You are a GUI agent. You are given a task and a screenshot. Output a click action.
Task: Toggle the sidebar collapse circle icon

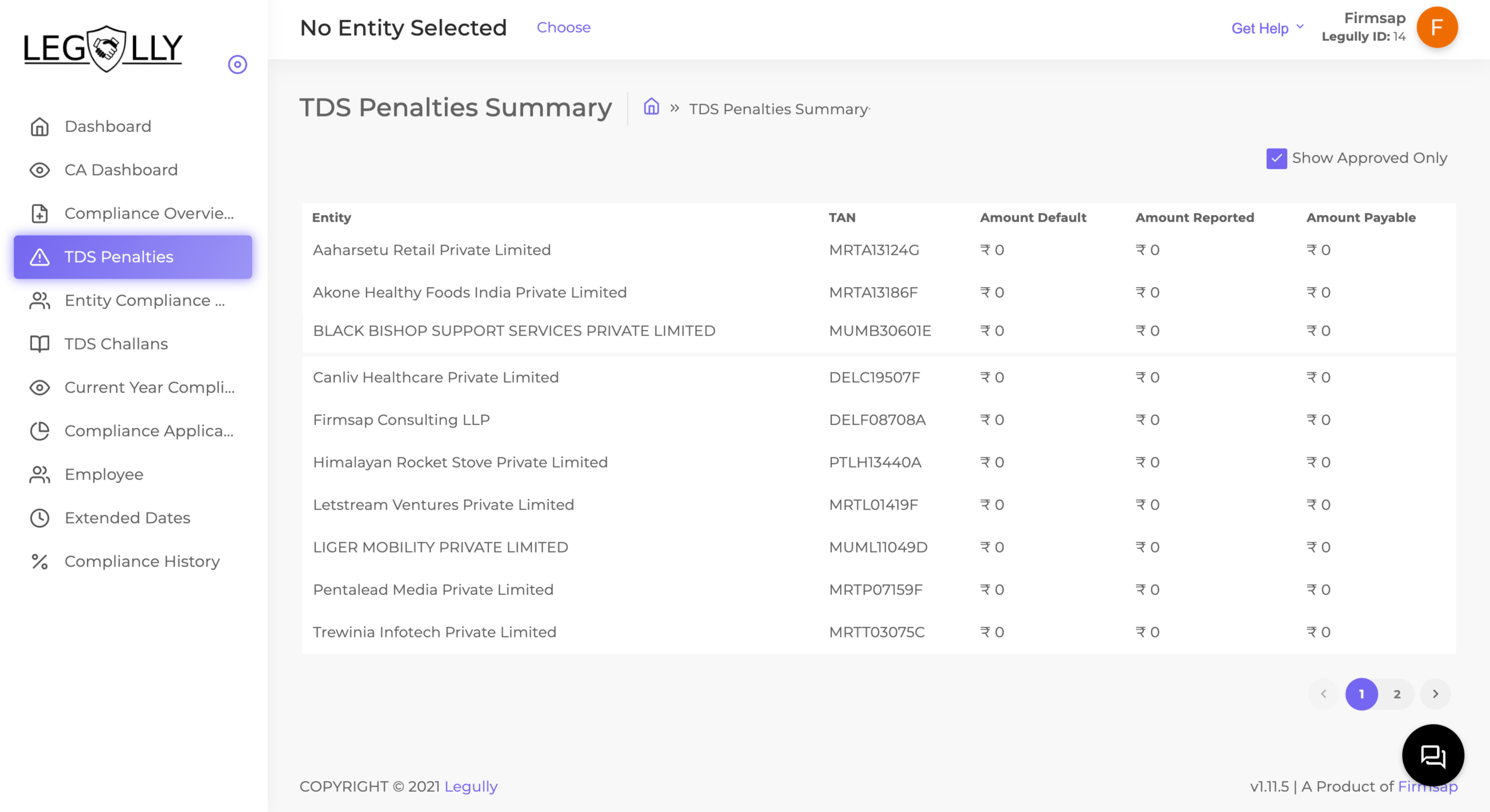coord(237,64)
